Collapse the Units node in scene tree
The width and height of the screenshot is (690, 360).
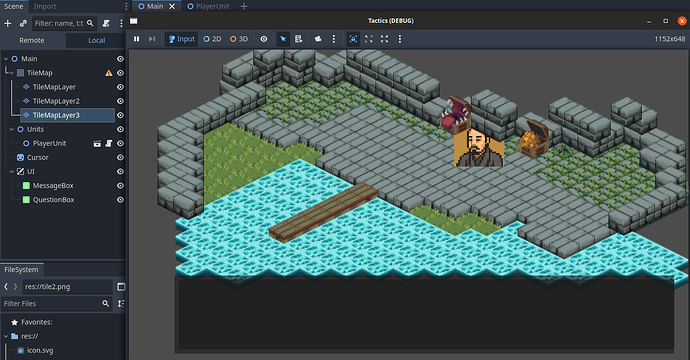pyautogui.click(x=12, y=129)
